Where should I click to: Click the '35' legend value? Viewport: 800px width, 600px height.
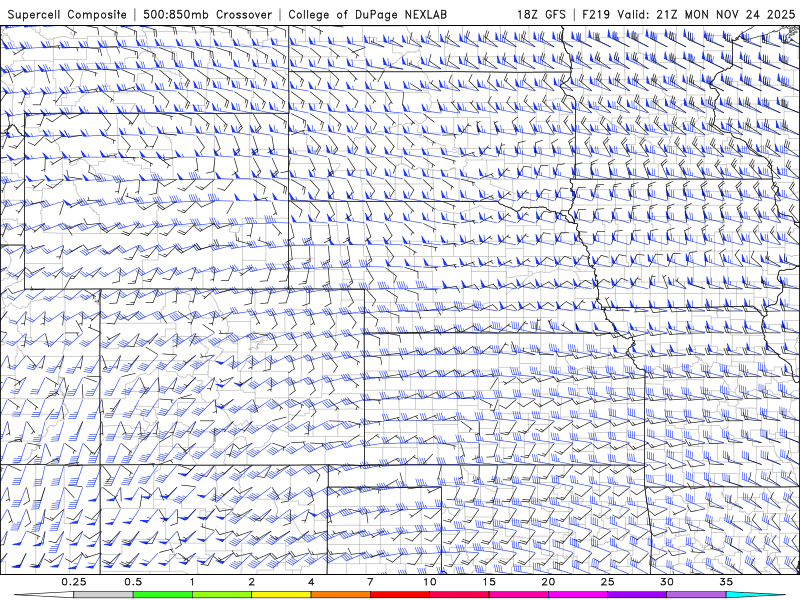pos(726,582)
